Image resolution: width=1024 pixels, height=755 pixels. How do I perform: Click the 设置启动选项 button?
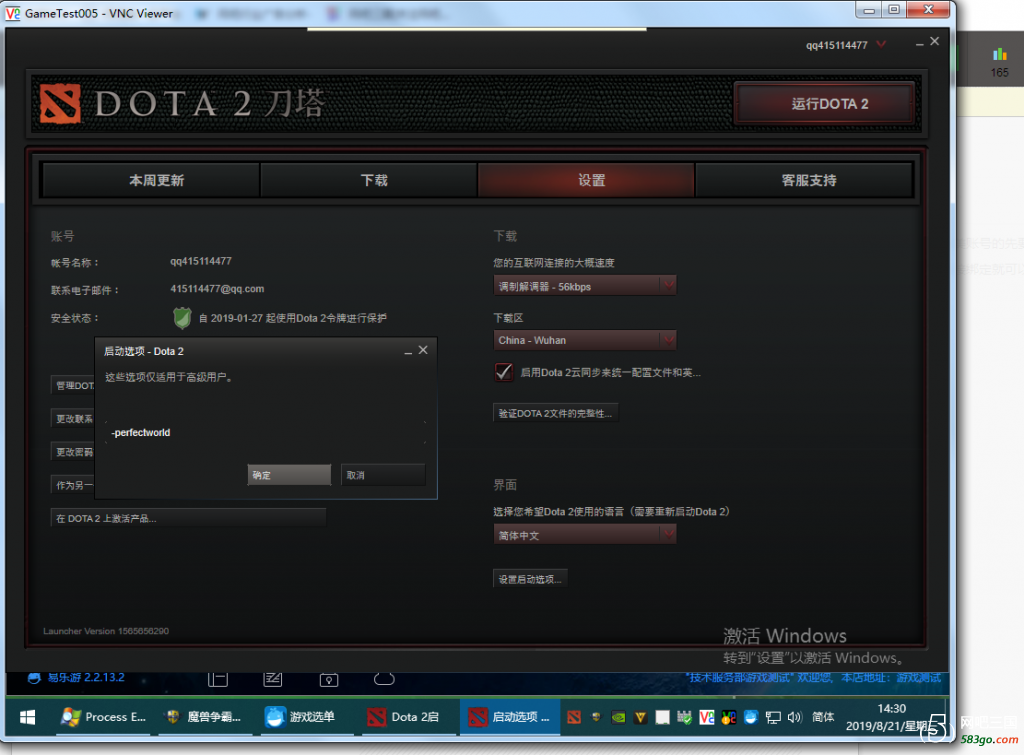[x=530, y=579]
